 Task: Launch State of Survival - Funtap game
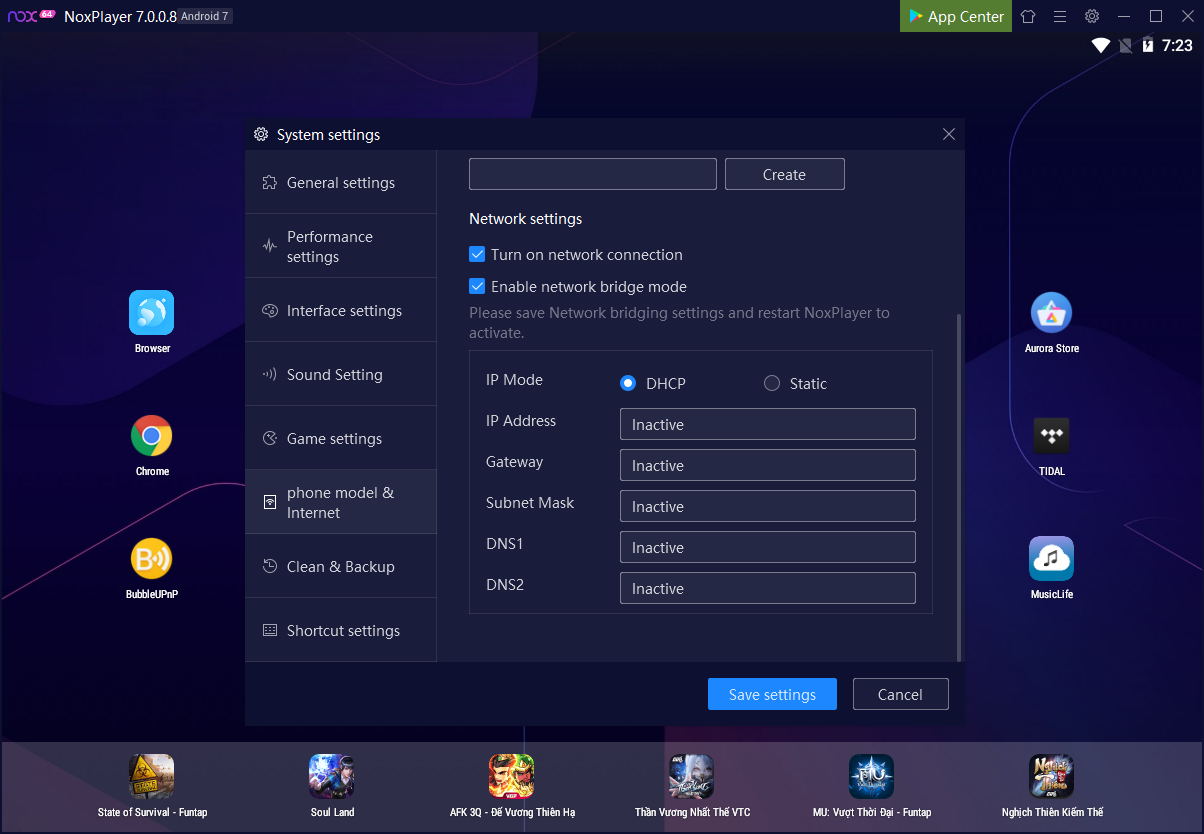point(151,776)
